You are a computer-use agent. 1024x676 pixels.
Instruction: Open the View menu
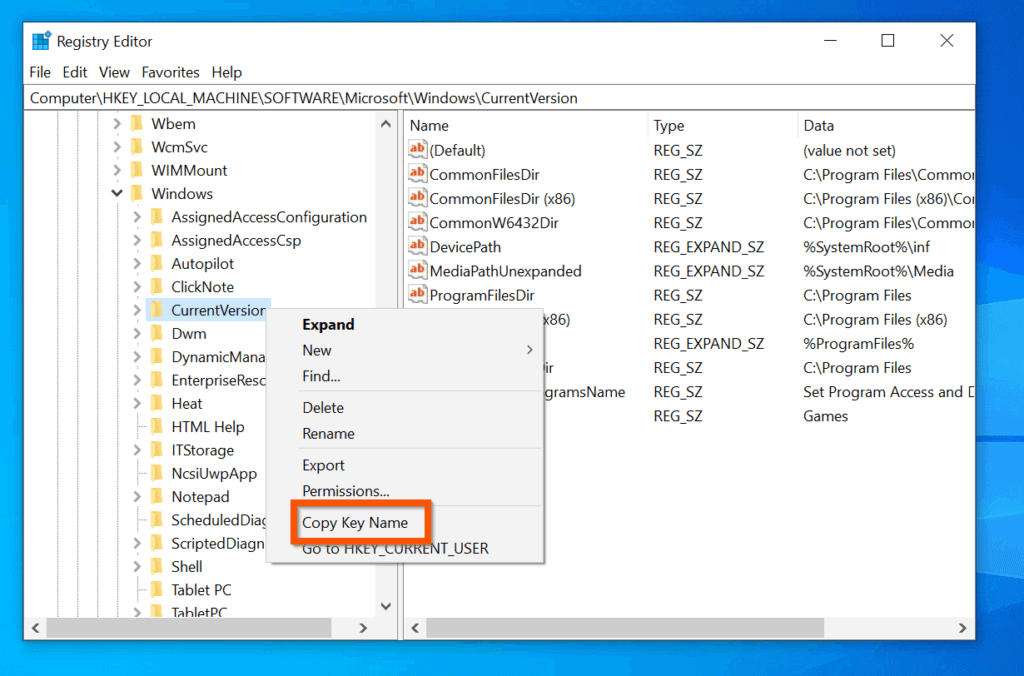pyautogui.click(x=114, y=72)
